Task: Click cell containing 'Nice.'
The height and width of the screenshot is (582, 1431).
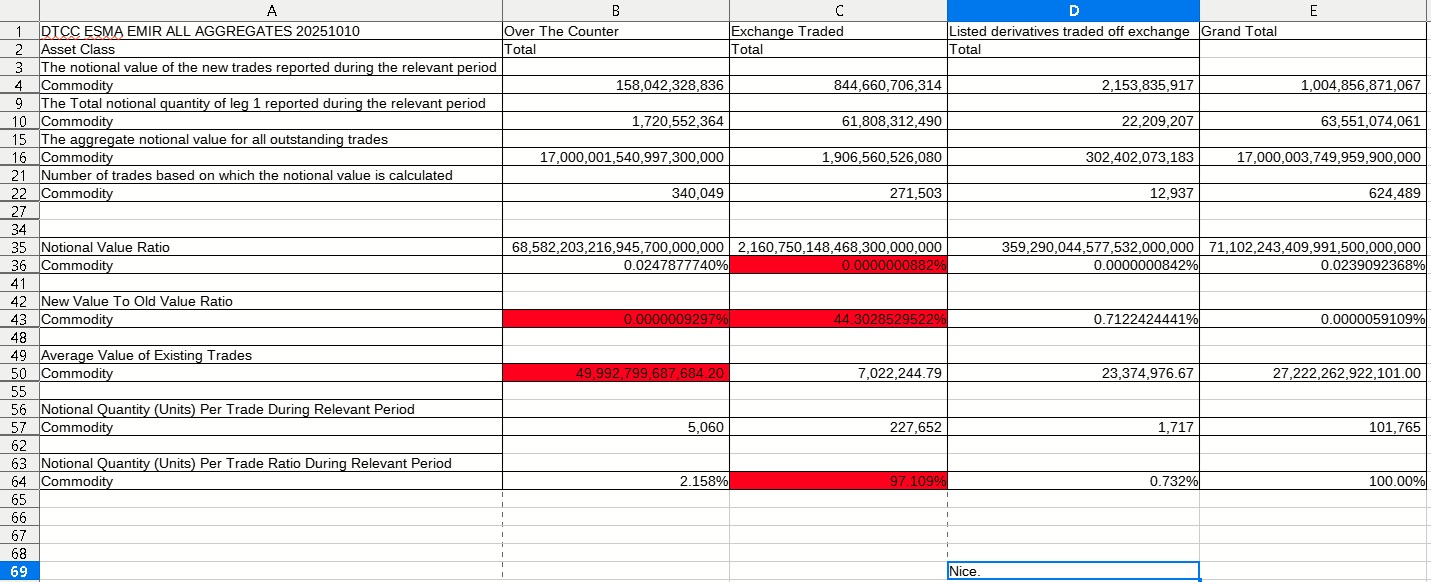Action: click(1073, 572)
